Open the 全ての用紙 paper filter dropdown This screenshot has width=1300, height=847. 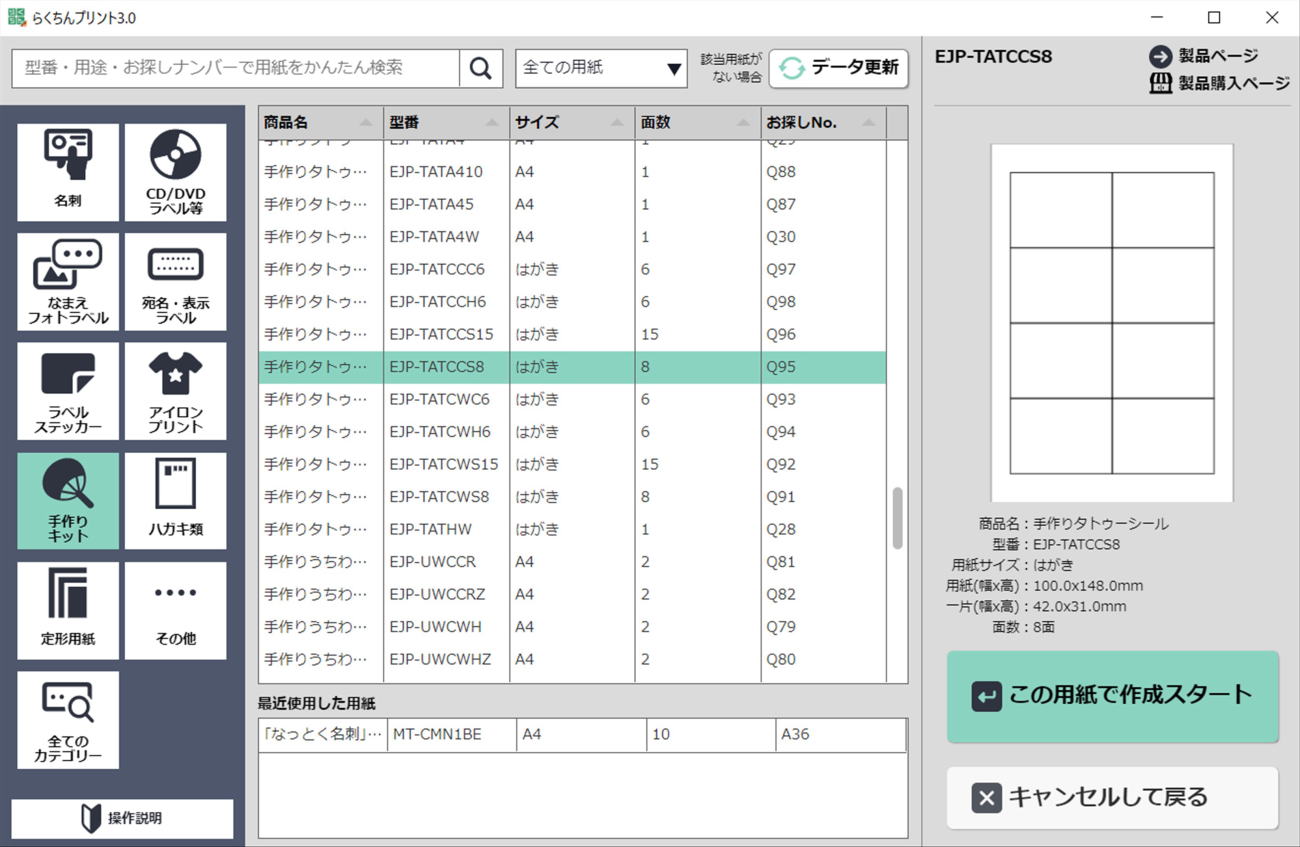(601, 68)
